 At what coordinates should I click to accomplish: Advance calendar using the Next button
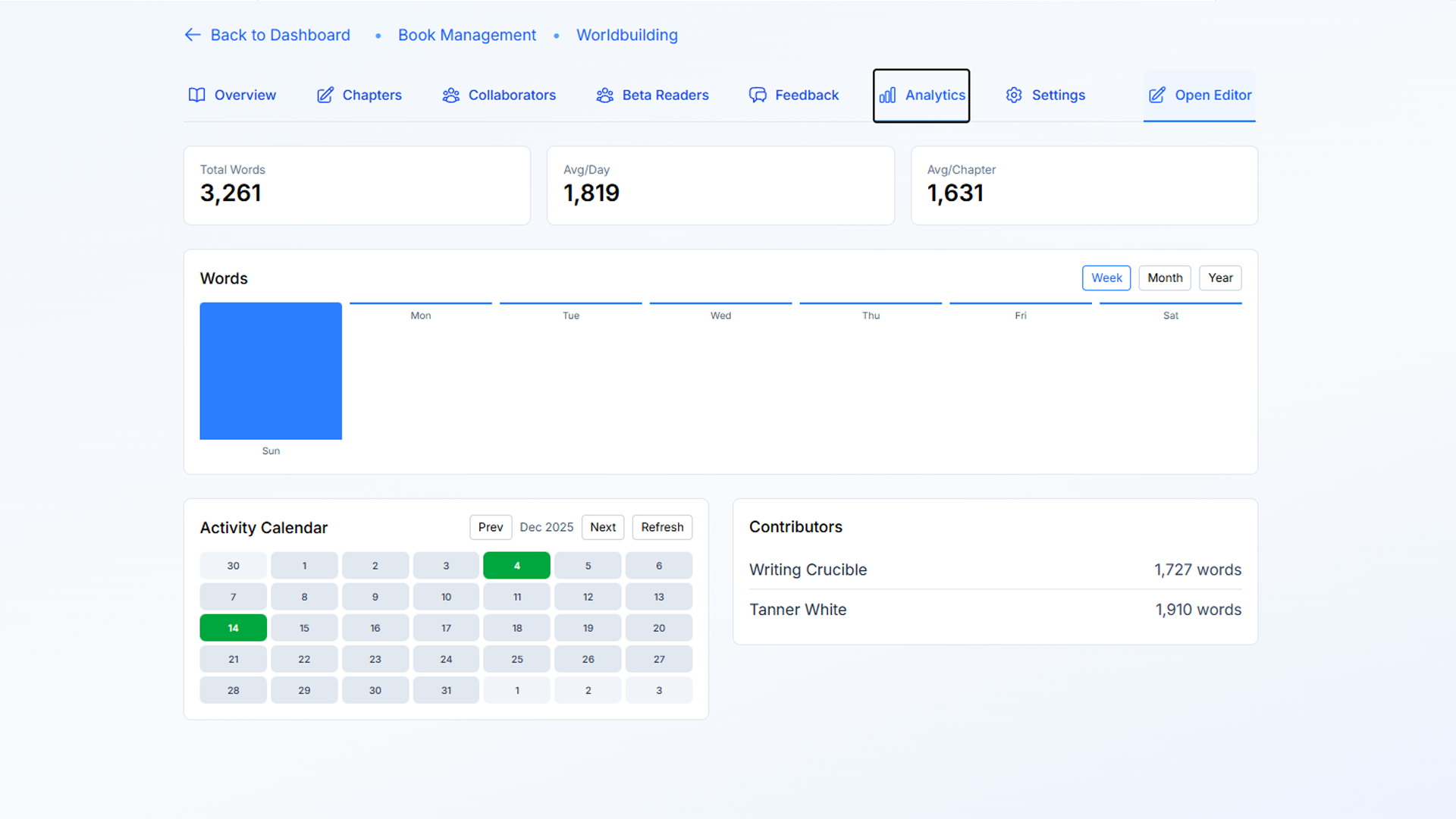pyautogui.click(x=603, y=527)
